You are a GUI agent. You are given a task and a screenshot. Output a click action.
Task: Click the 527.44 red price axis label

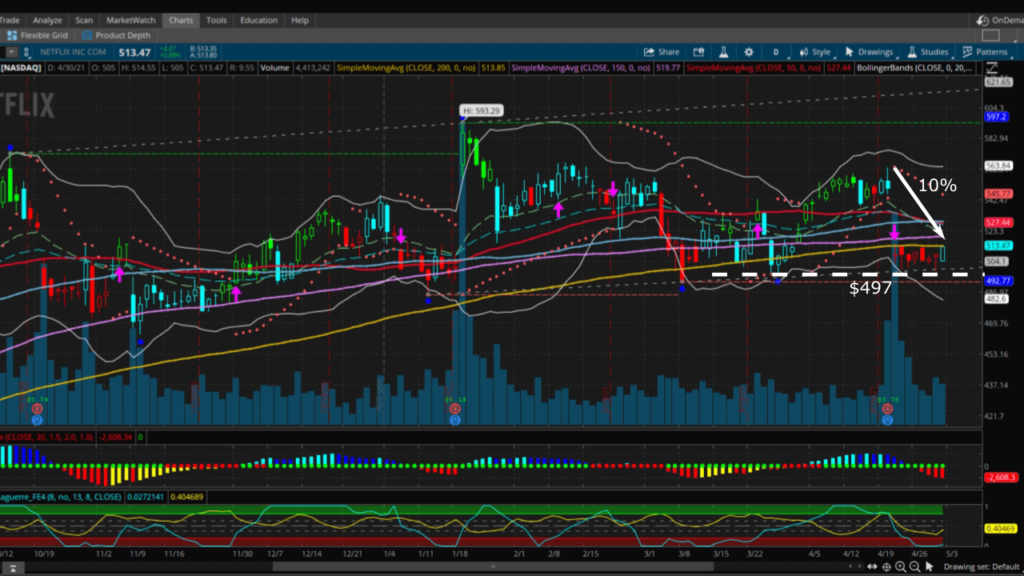point(998,223)
